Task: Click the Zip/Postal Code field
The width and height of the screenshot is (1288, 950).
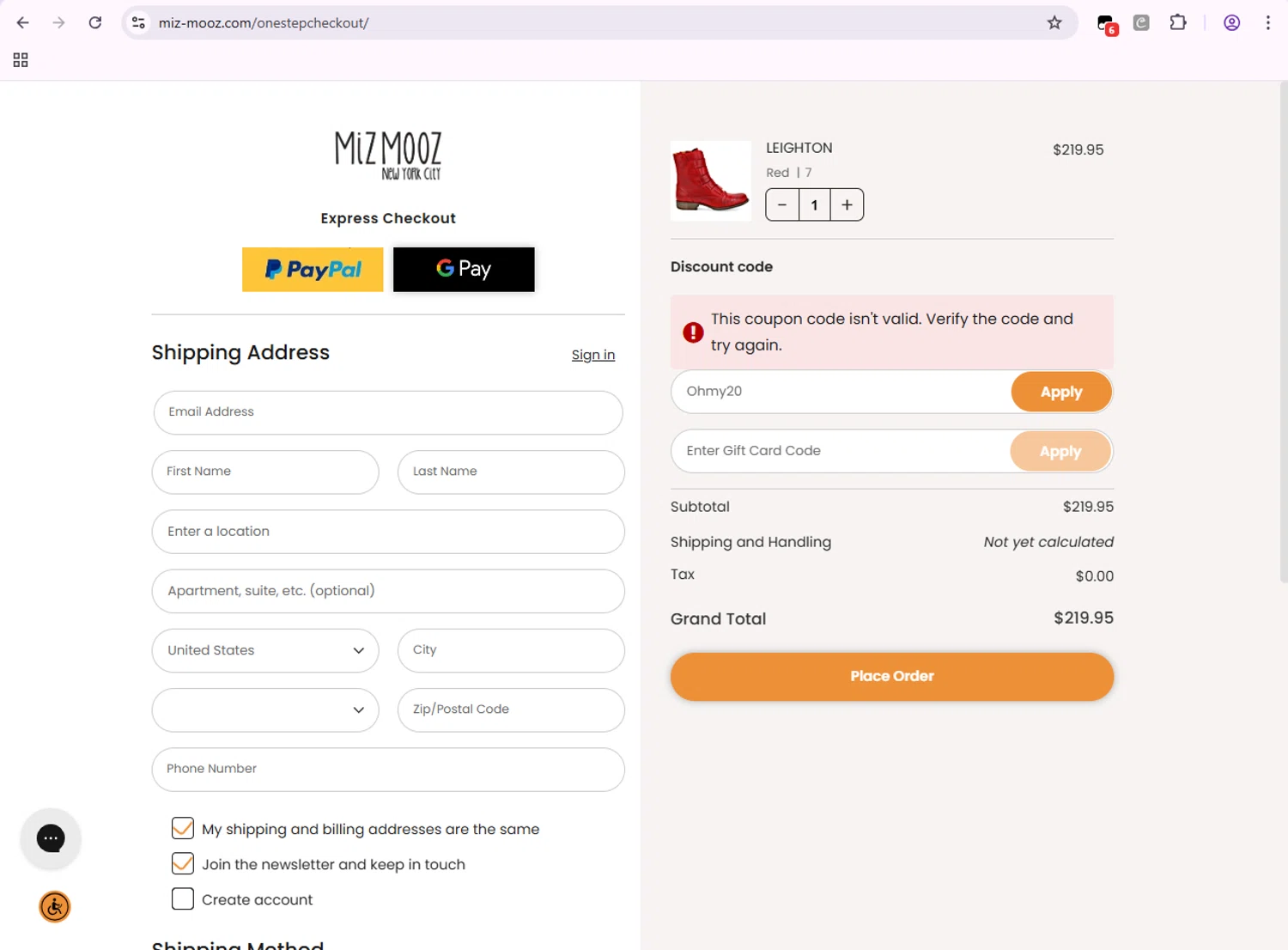Action: [511, 710]
